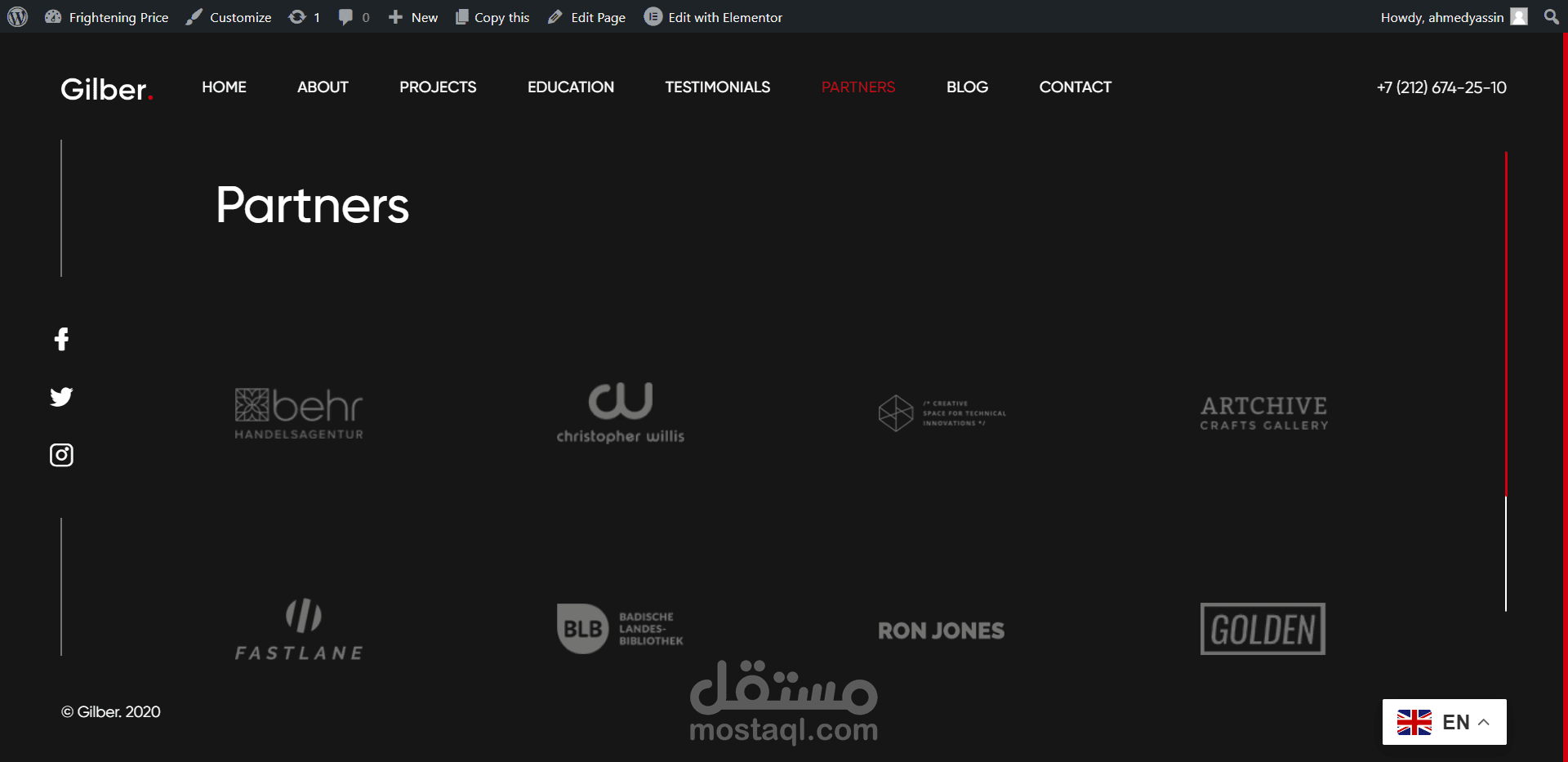This screenshot has width=1568, height=762.
Task: Open the Facebook social icon
Action: 61,339
